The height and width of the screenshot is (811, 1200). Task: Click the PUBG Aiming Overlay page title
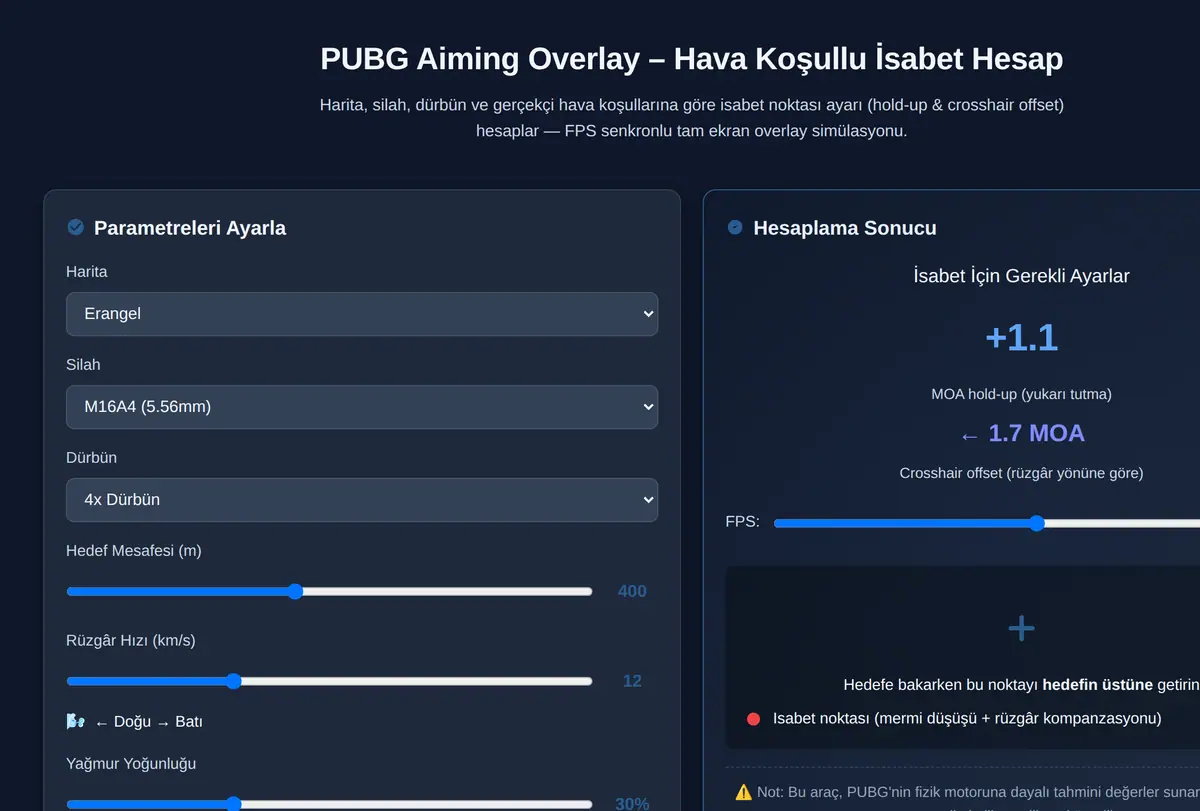point(691,58)
